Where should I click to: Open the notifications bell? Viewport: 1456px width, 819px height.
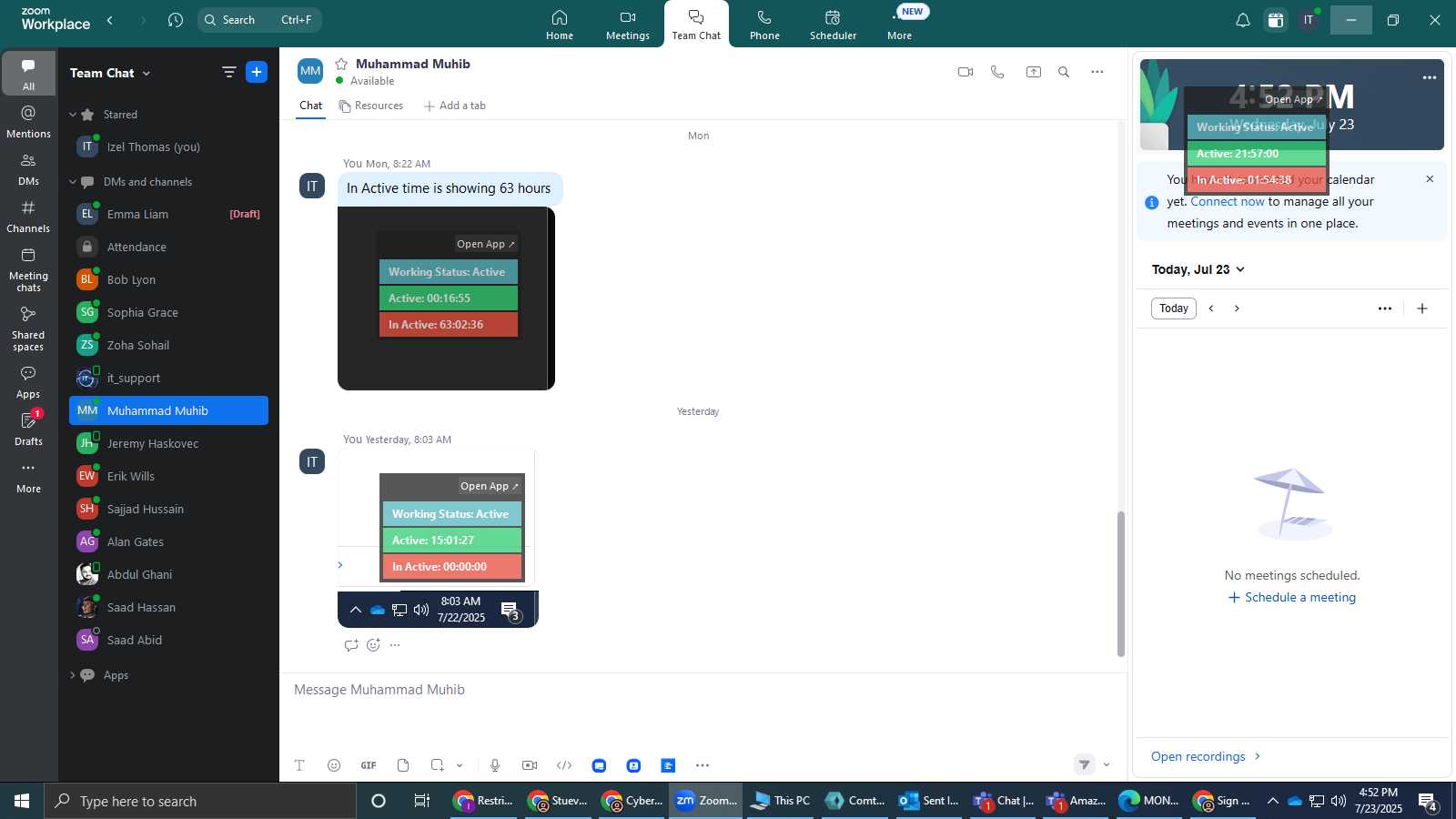click(x=1243, y=20)
